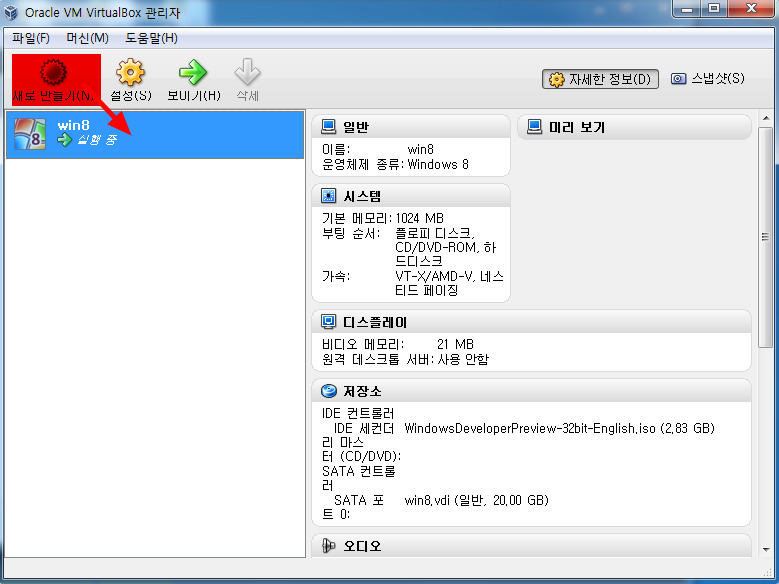Click the Preview (미리 보기) monitor icon
Image resolution: width=779 pixels, height=584 pixels.
[534, 127]
